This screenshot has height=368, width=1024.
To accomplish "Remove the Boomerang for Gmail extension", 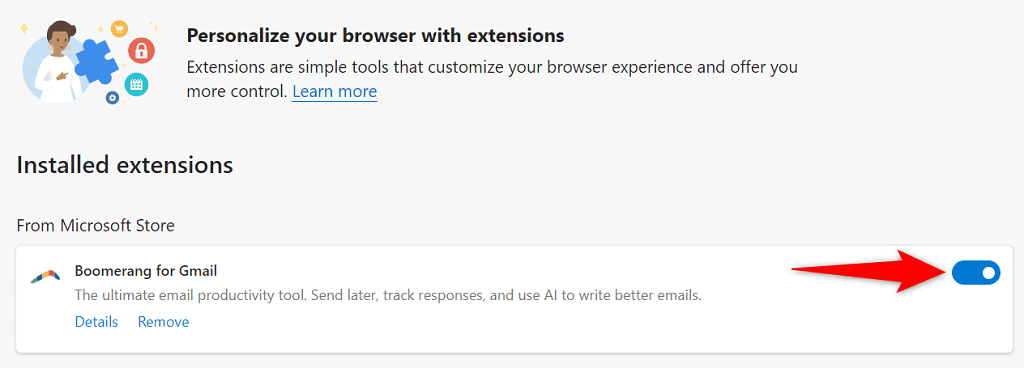I will click(163, 322).
